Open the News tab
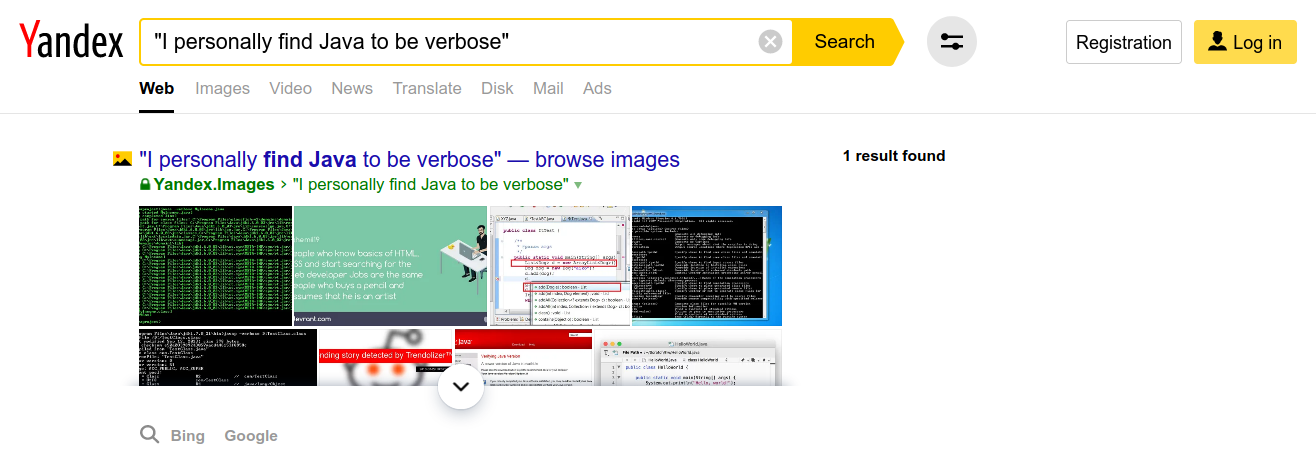The image size is (1316, 472). pyautogui.click(x=352, y=88)
